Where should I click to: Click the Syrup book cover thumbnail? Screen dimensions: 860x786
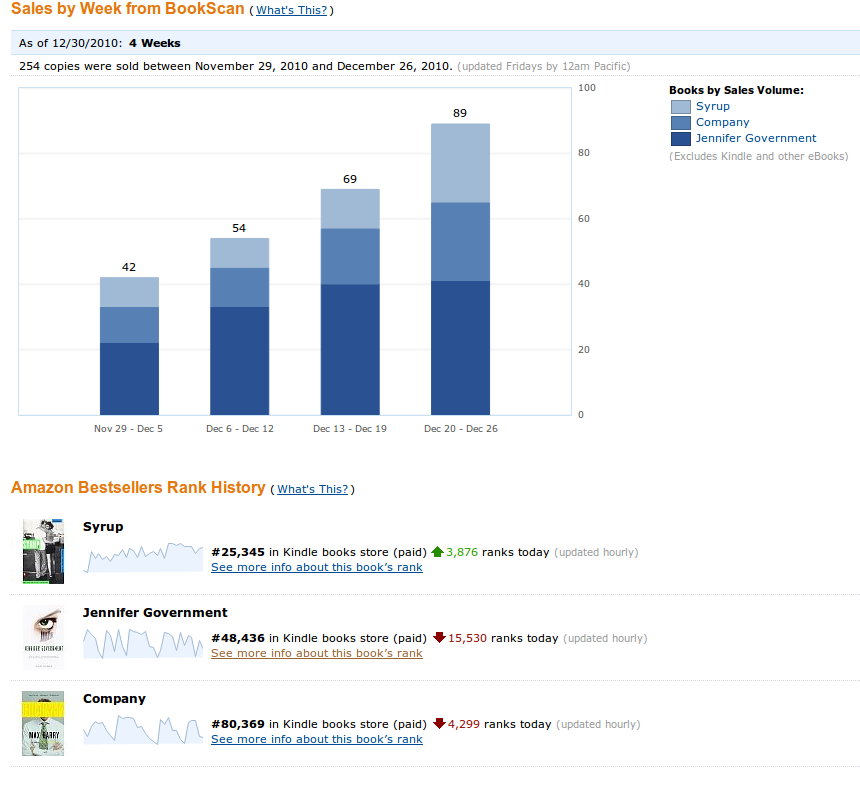[43, 551]
